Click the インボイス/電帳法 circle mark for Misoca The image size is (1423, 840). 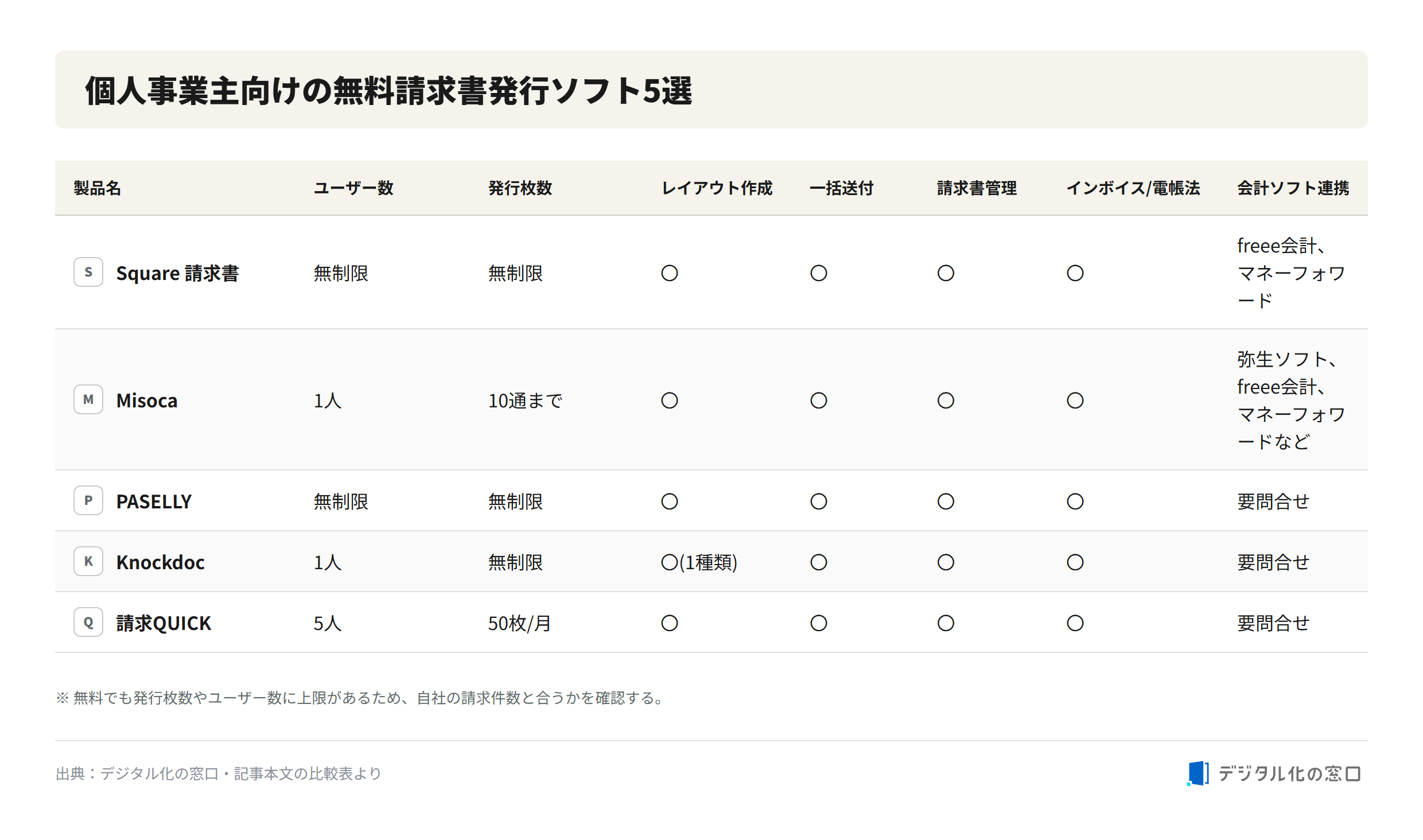click(x=1075, y=400)
